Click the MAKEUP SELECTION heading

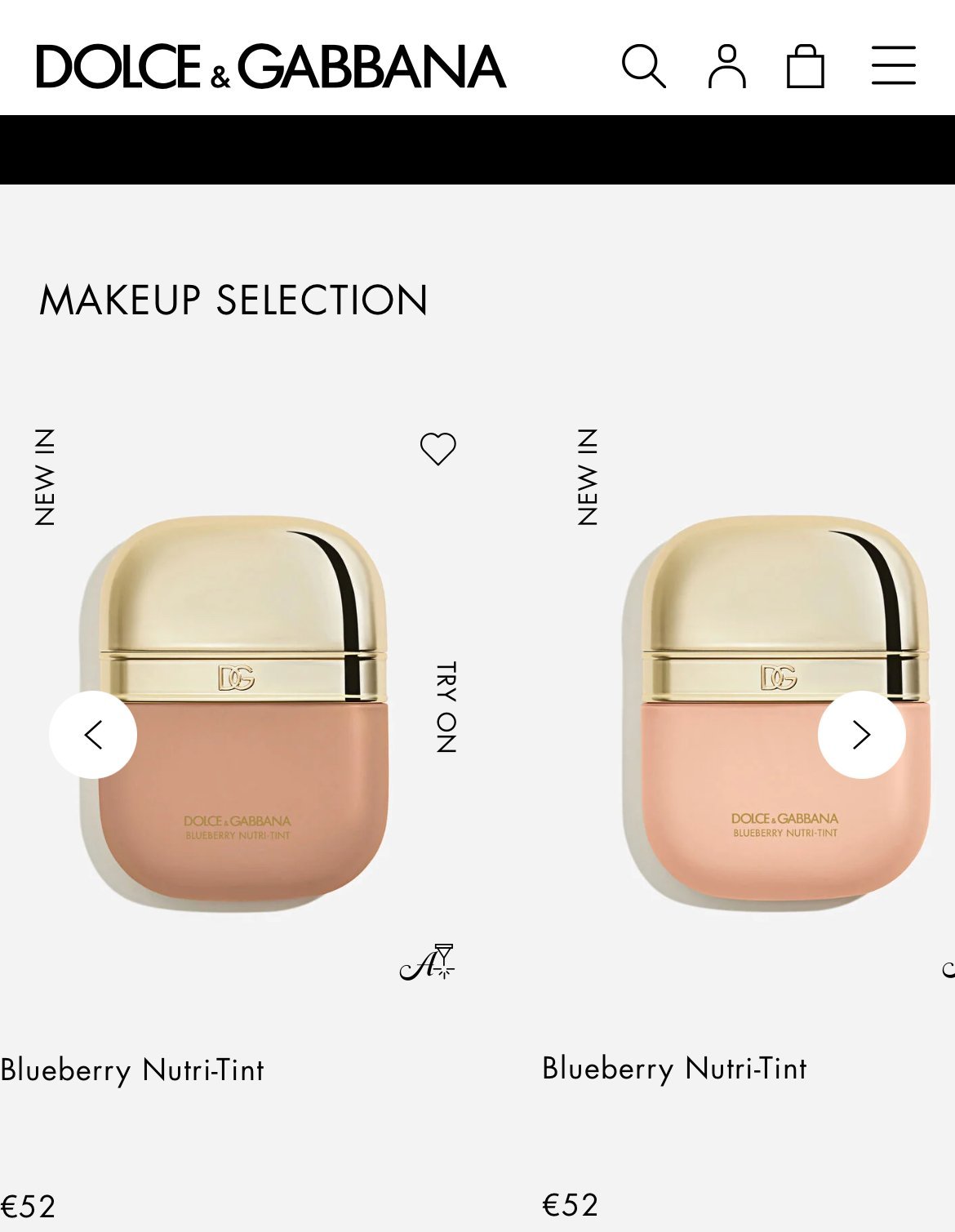tap(234, 300)
